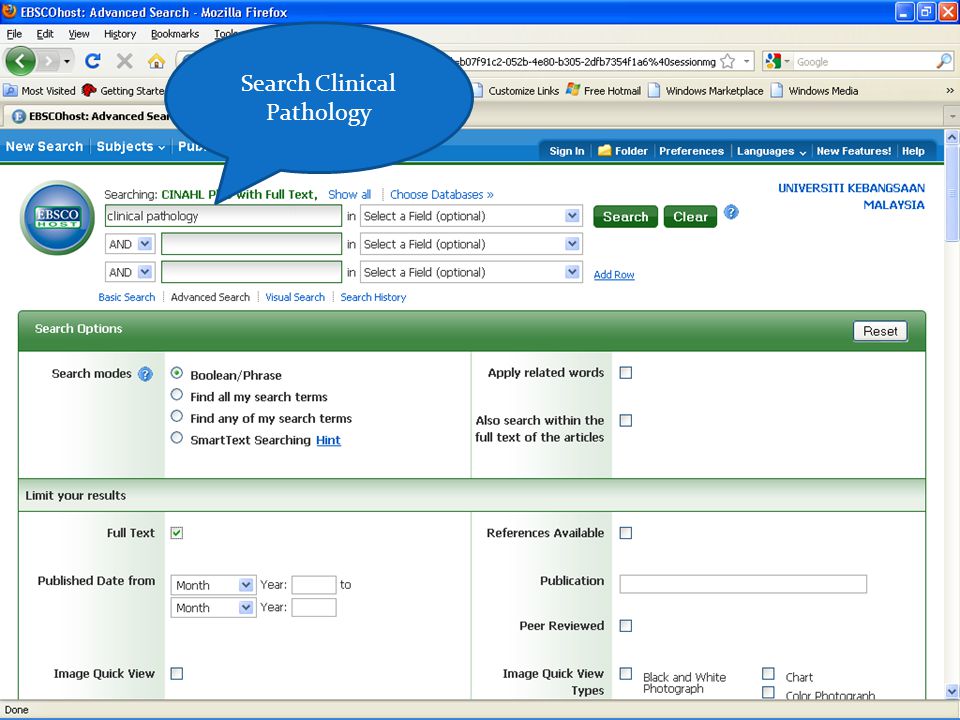The image size is (960, 720).
Task: Click the Firefox Back navigation button
Action: [x=20, y=61]
